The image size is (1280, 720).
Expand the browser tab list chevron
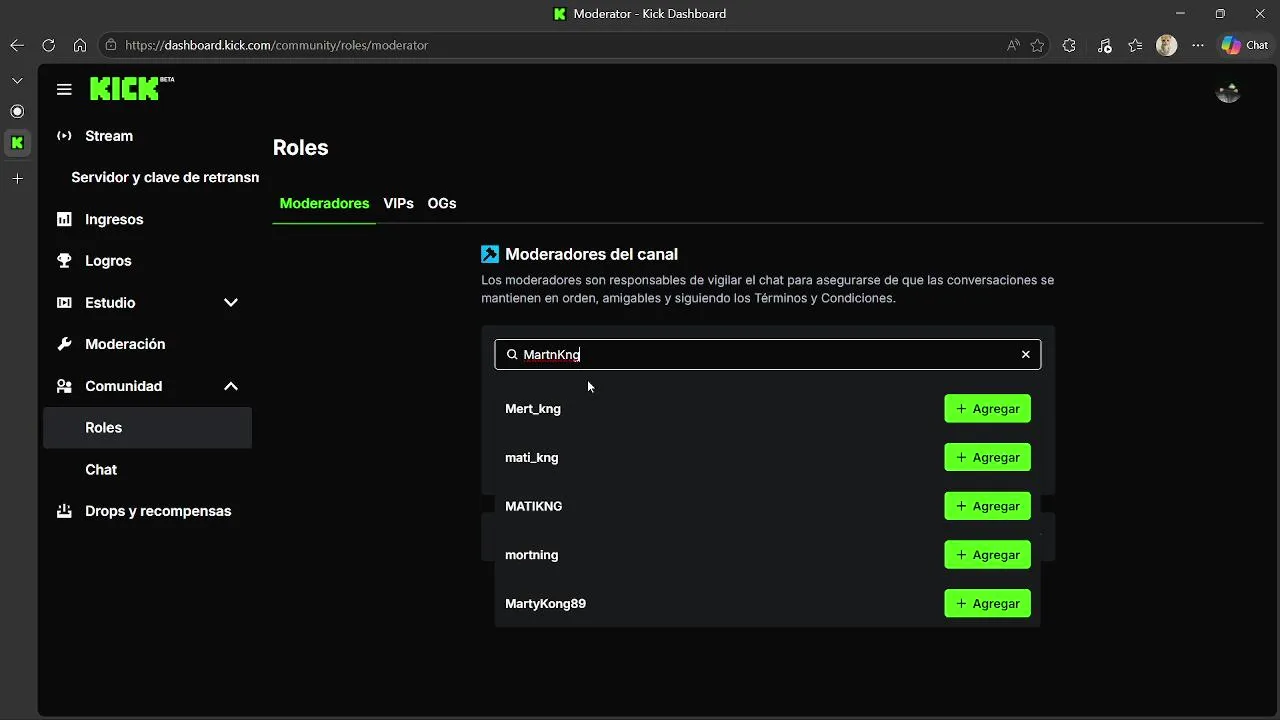[17, 80]
